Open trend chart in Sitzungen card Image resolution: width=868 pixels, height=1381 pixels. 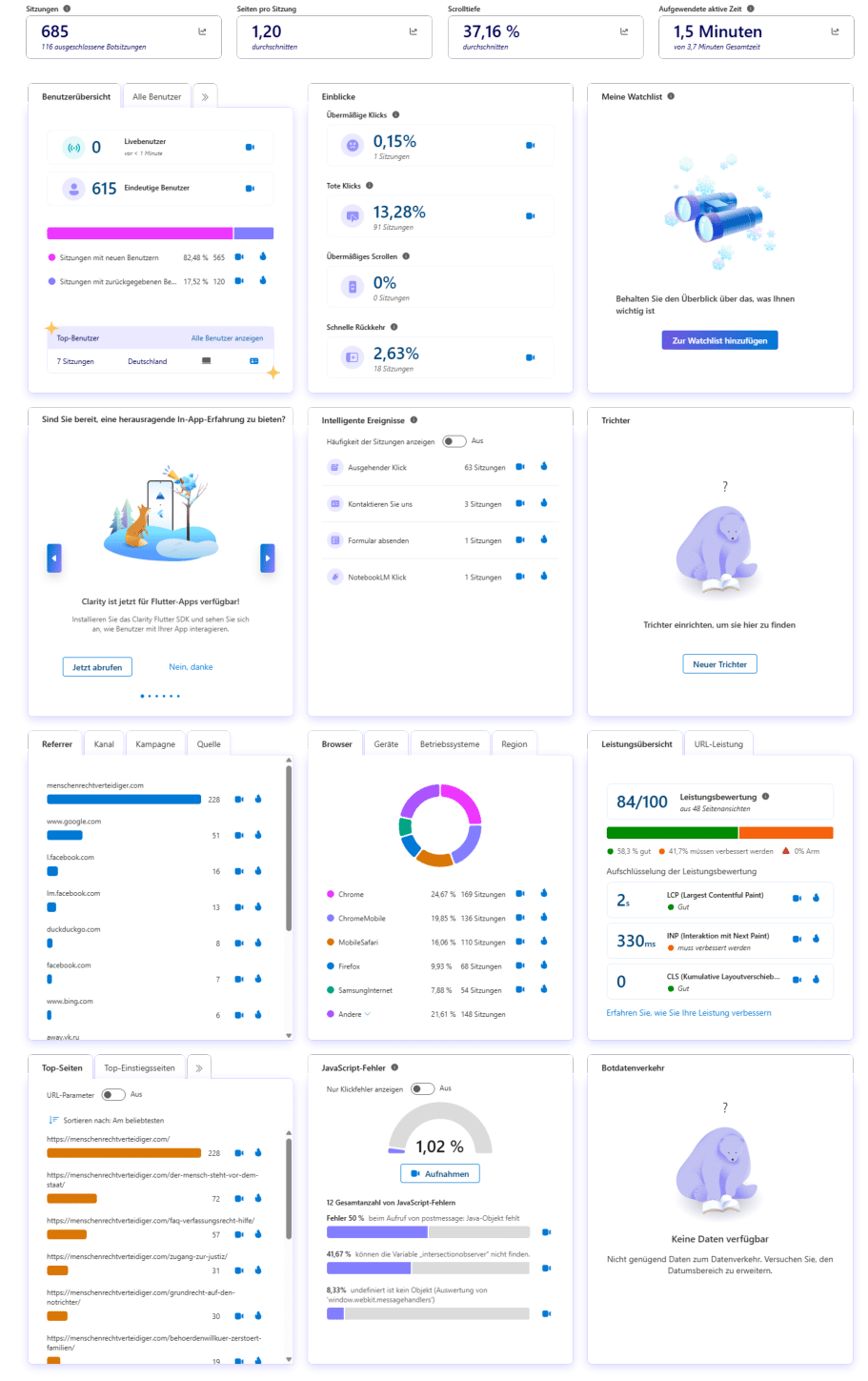click(x=202, y=31)
